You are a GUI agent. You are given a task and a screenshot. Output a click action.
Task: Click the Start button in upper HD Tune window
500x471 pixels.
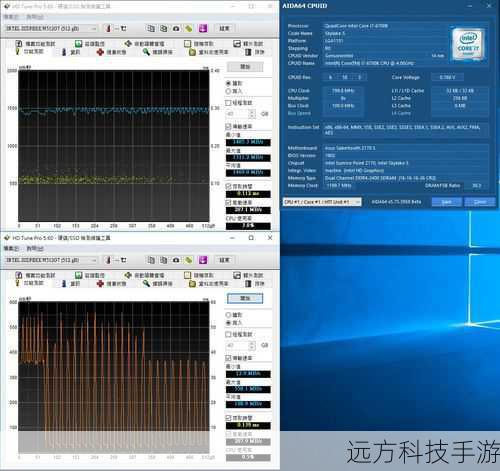pyautogui.click(x=245, y=67)
